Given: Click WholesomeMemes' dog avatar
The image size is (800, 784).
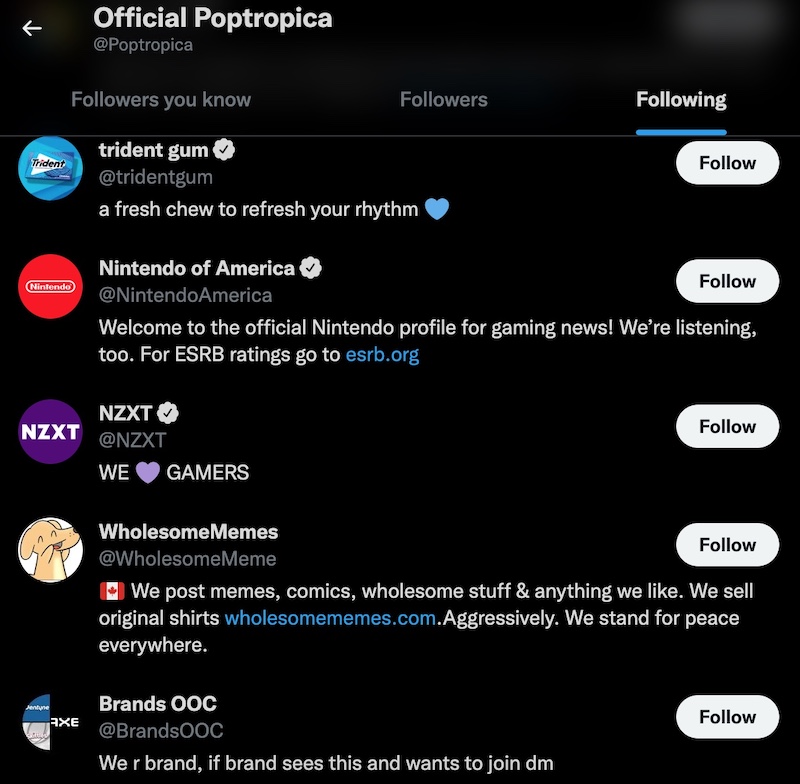Looking at the screenshot, I should [x=49, y=545].
